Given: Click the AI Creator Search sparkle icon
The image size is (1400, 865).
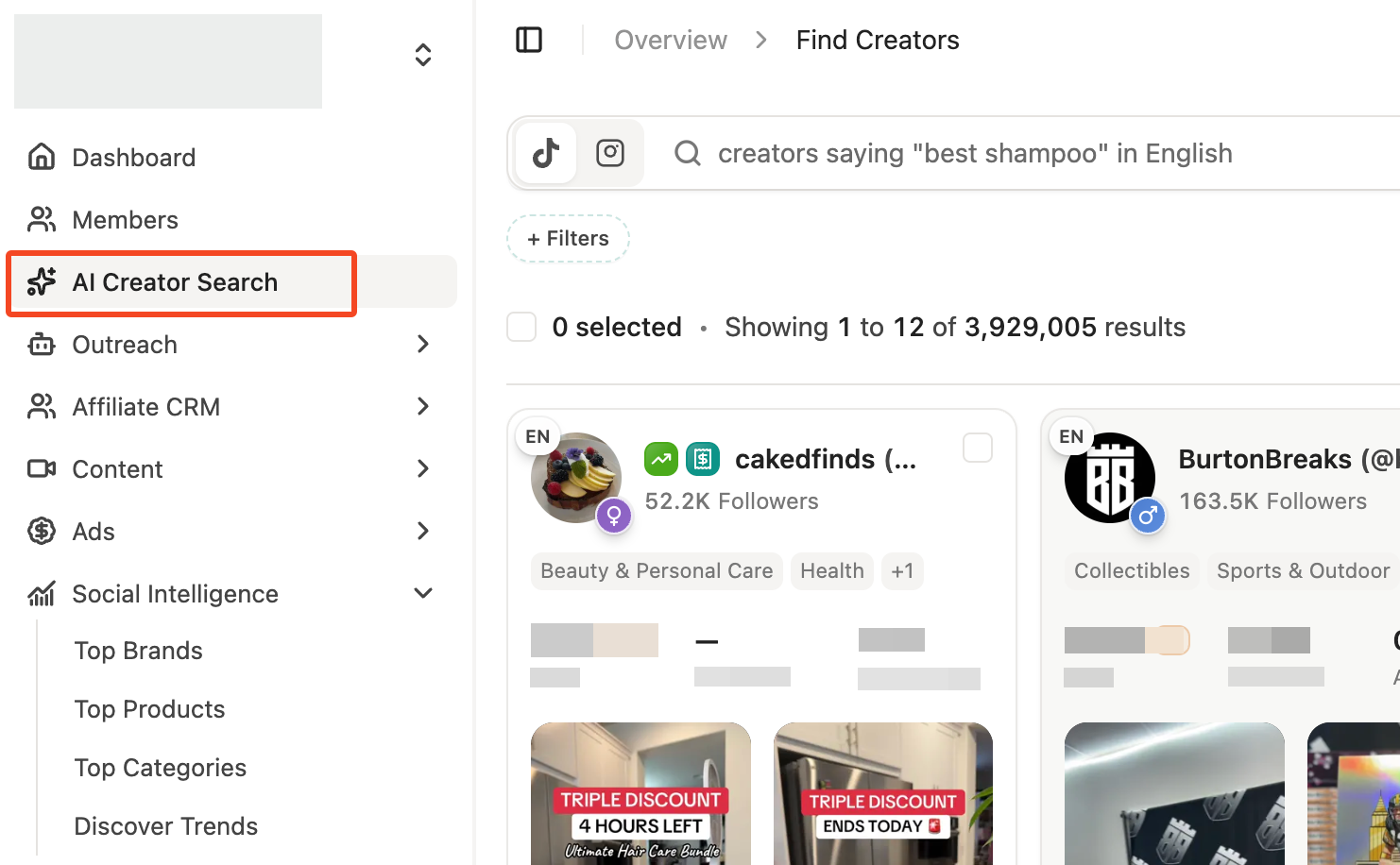Looking at the screenshot, I should coord(42,281).
